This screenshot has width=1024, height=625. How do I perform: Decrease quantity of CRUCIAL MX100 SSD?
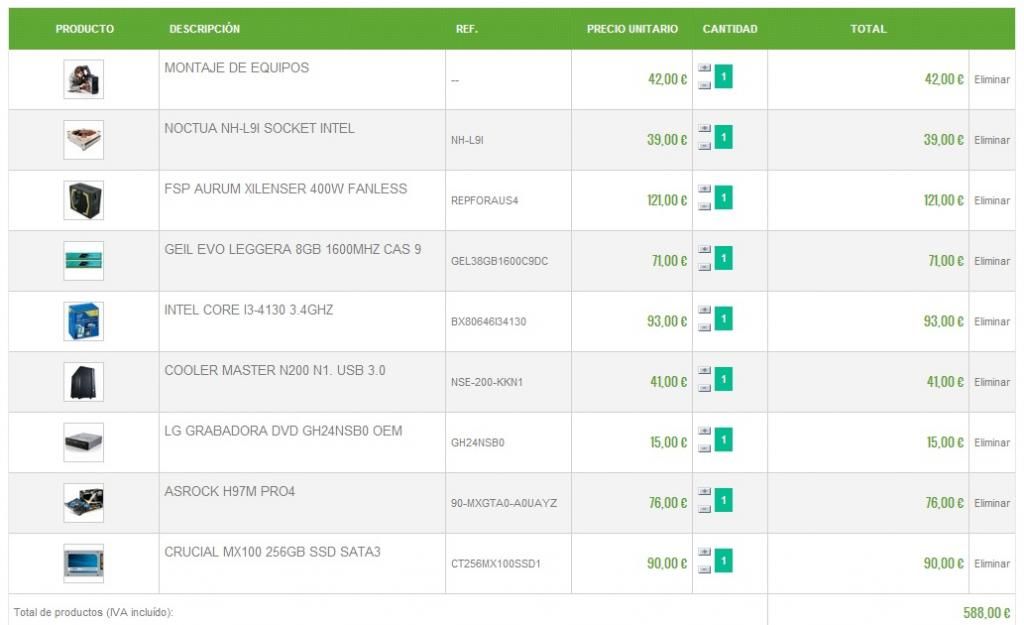704,569
